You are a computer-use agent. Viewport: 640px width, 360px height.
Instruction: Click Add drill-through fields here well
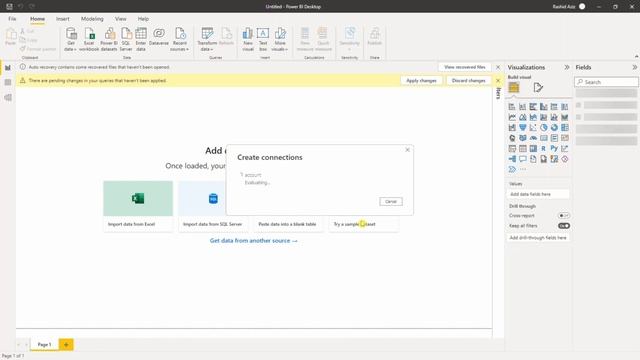[x=538, y=238]
